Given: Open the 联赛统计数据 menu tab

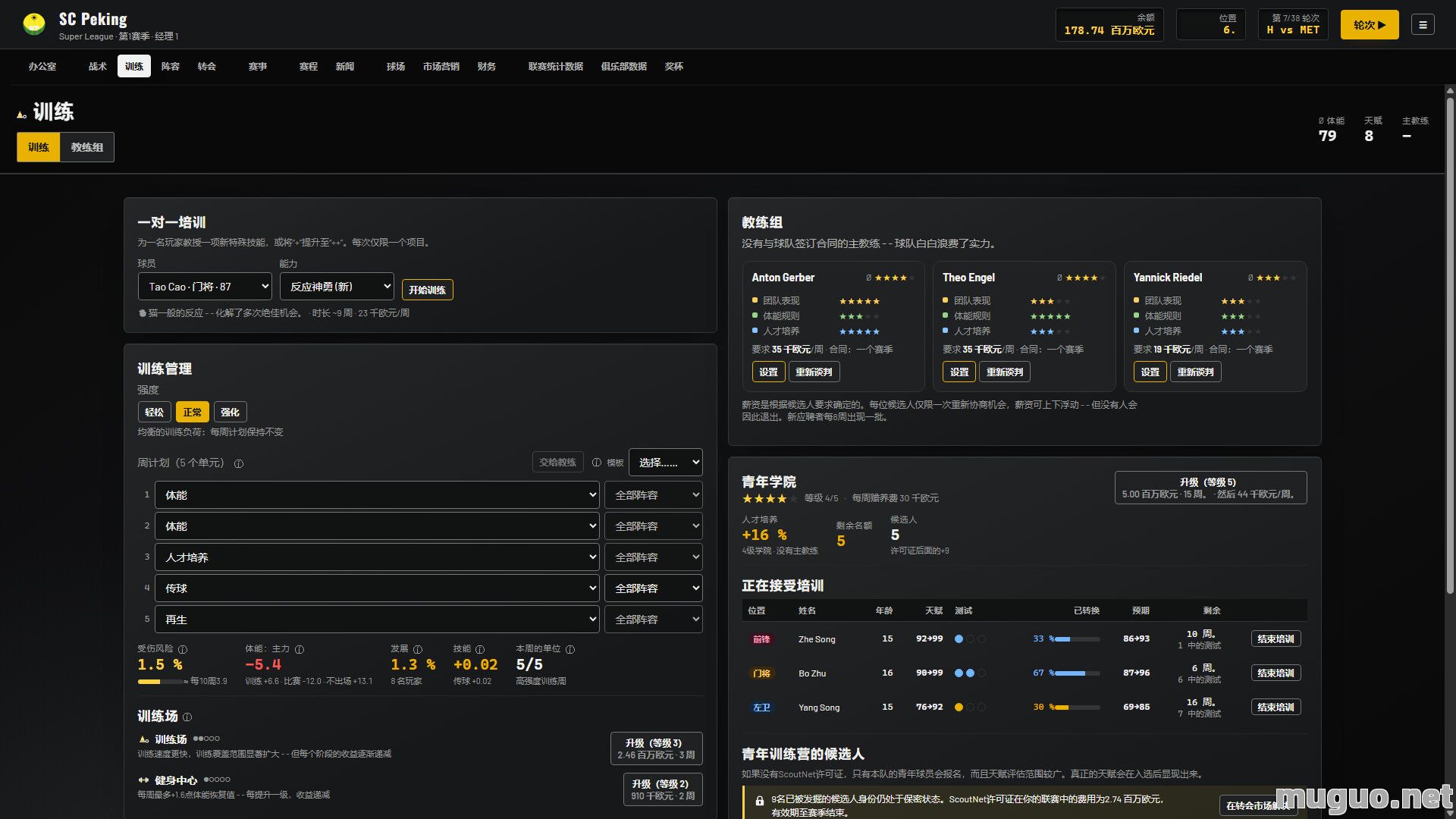Looking at the screenshot, I should click(556, 67).
